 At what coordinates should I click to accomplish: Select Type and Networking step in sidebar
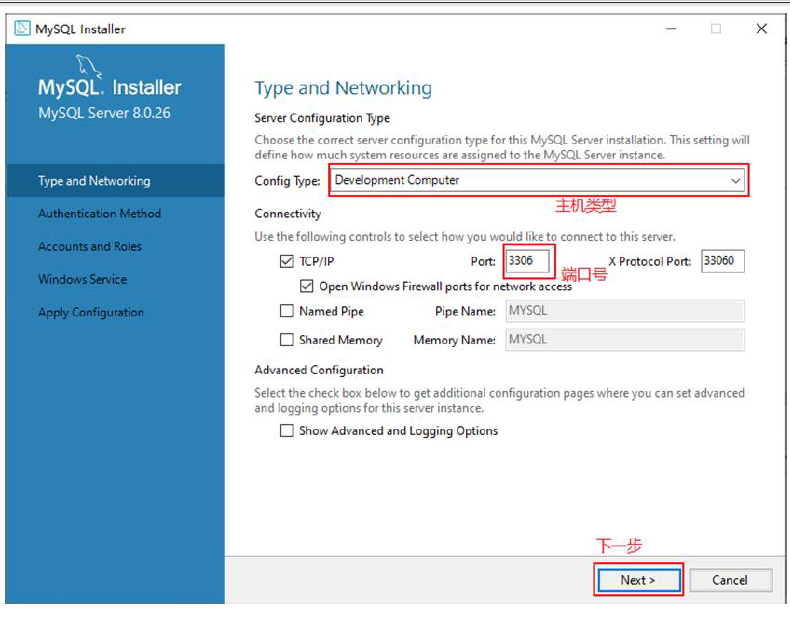[x=115, y=181]
